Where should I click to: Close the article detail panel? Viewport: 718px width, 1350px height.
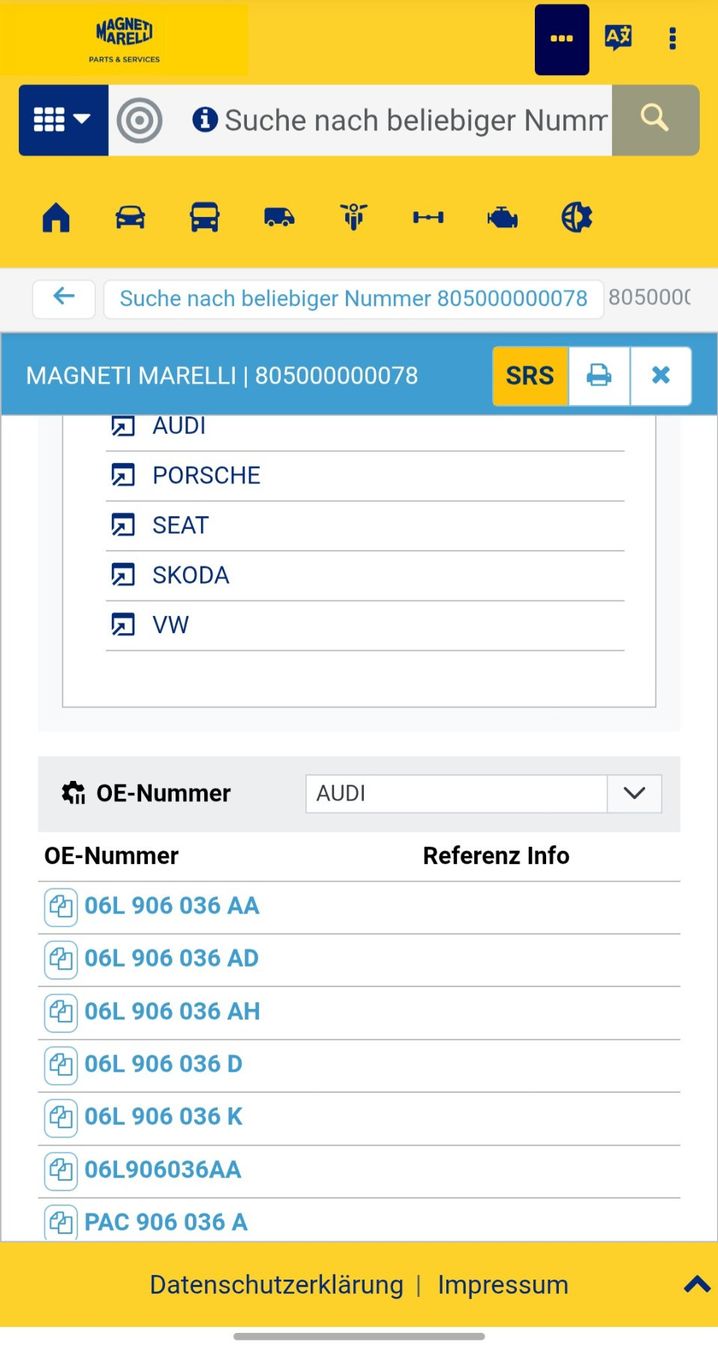[661, 376]
